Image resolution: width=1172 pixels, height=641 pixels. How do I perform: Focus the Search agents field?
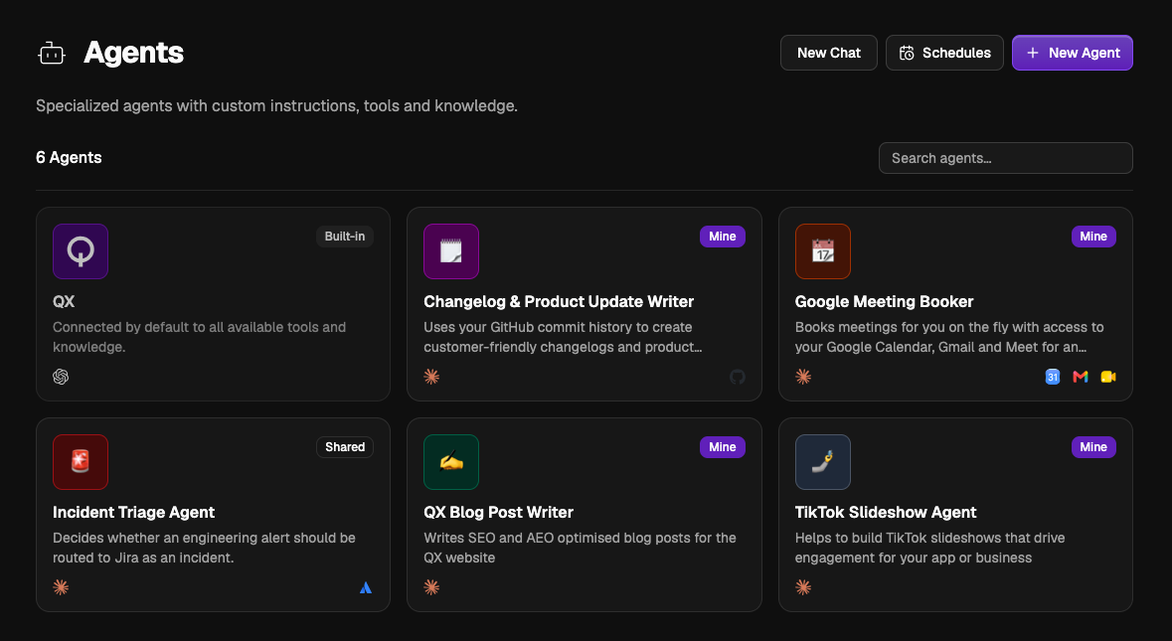1006,158
